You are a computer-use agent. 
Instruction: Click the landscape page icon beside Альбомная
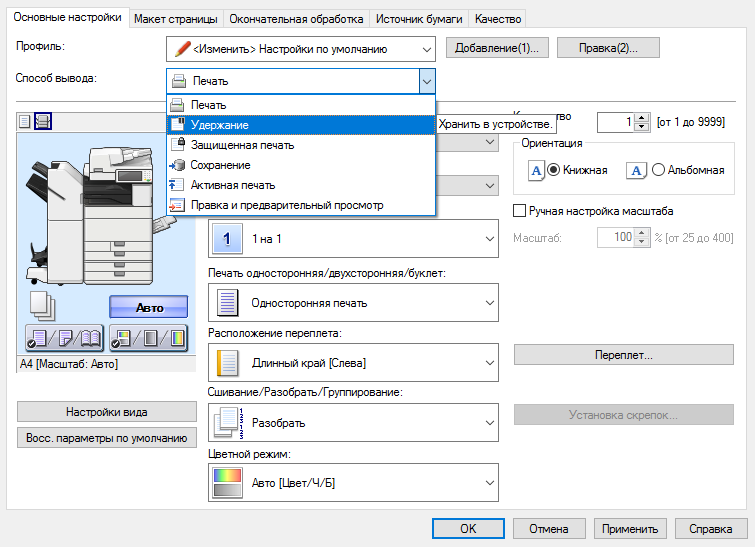point(636,170)
